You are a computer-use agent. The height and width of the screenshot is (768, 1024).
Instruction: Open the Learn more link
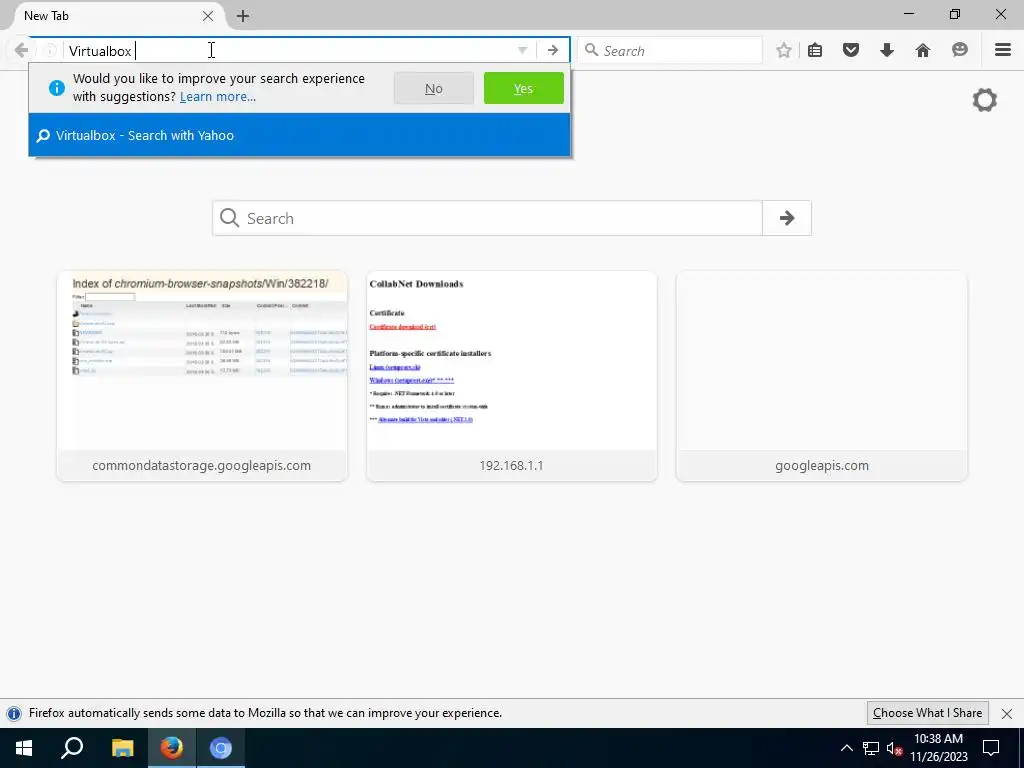tap(217, 97)
